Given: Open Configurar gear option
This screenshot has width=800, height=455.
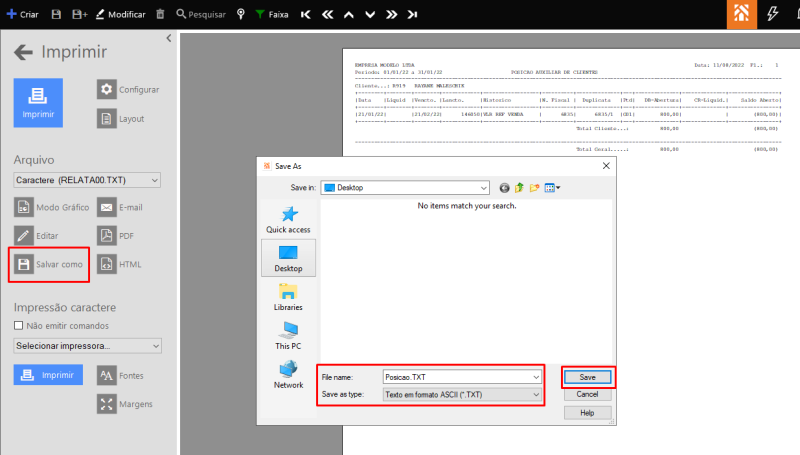Looking at the screenshot, I should pos(128,89).
